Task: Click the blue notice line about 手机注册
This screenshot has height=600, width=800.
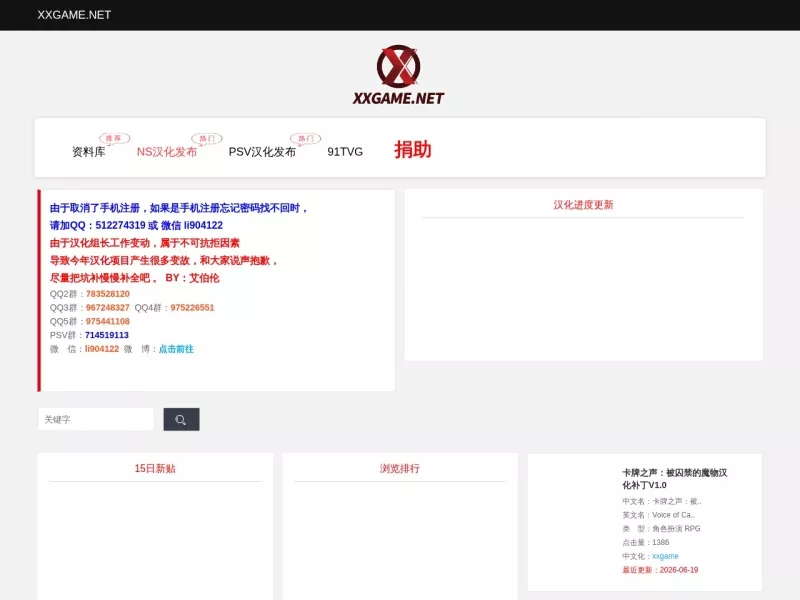Action: click(179, 208)
